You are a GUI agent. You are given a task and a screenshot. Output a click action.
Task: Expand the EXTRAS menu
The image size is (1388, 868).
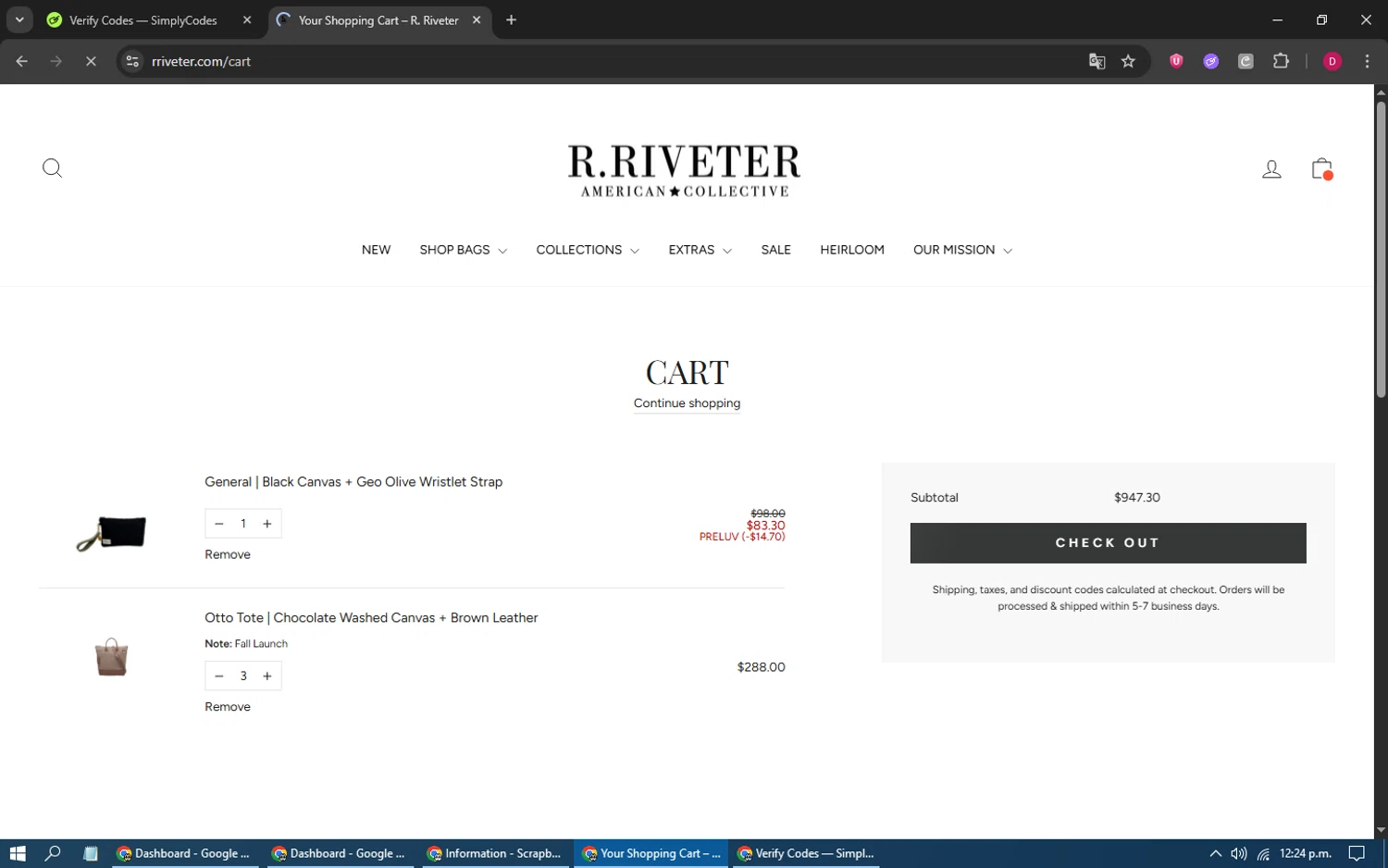[x=700, y=250]
